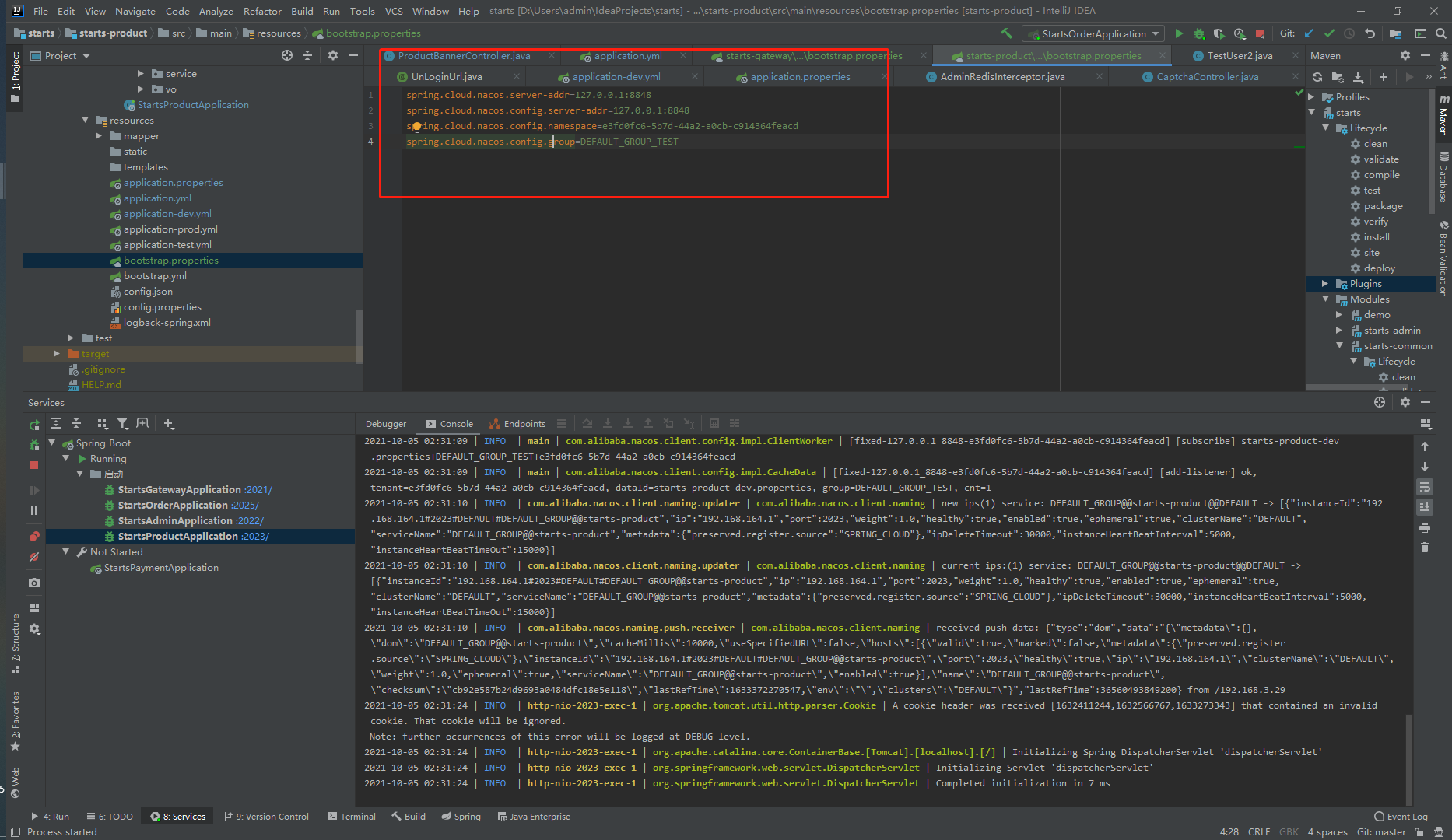Download Maven sources and documentation icon
1452x840 pixels.
click(x=1358, y=77)
